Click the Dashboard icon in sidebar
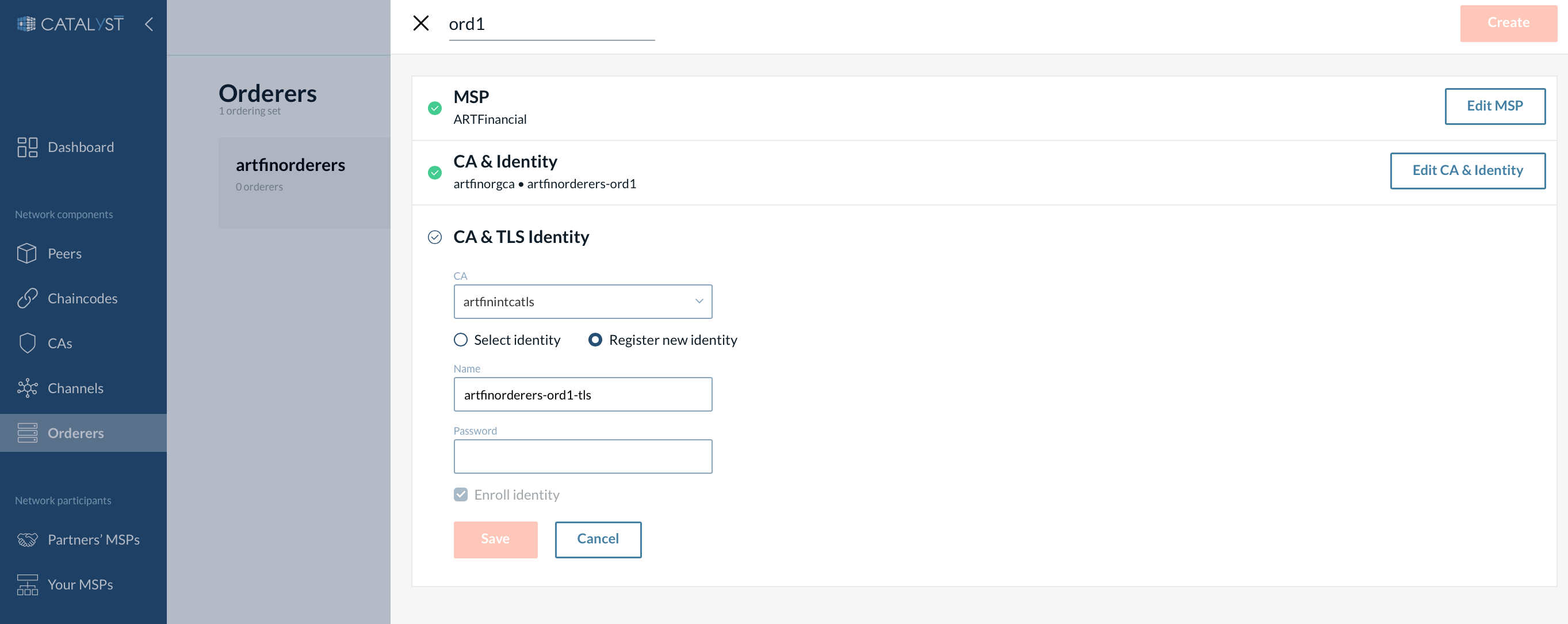1568x624 pixels. (26, 146)
